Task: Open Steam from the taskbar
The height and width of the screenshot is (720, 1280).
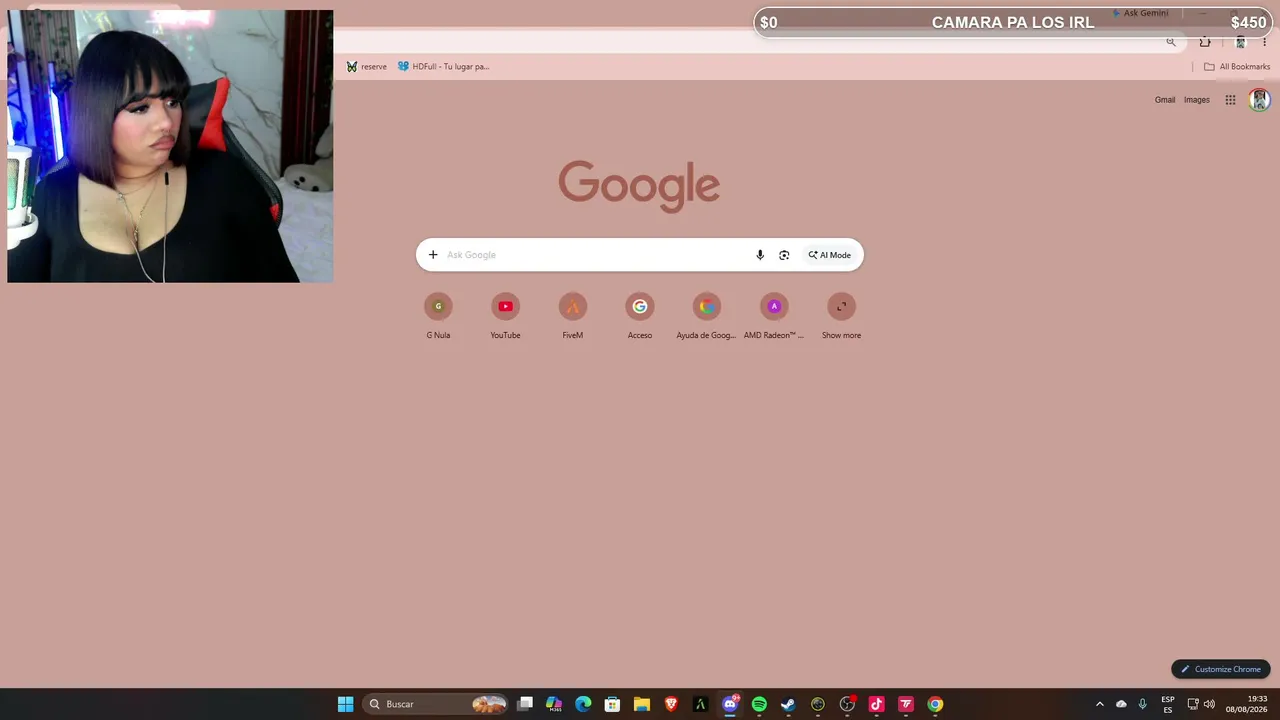Action: [x=788, y=704]
